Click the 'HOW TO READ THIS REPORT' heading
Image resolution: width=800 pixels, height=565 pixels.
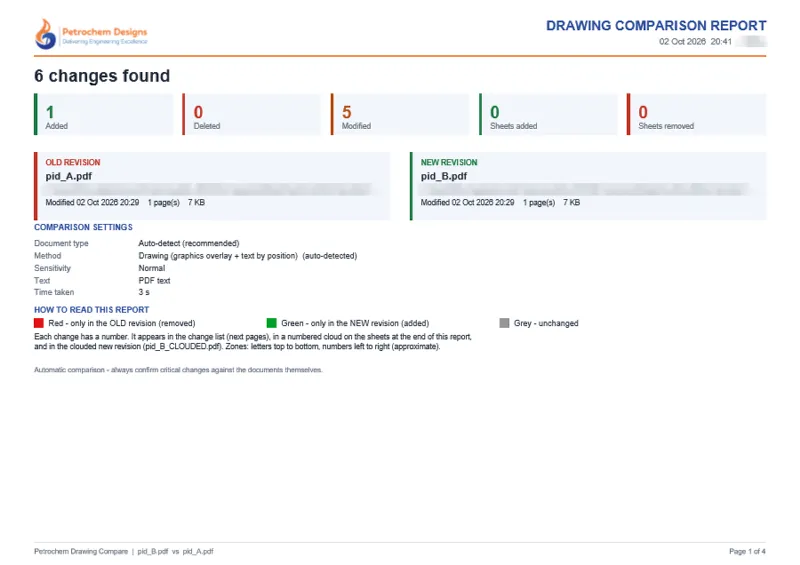[91, 310]
